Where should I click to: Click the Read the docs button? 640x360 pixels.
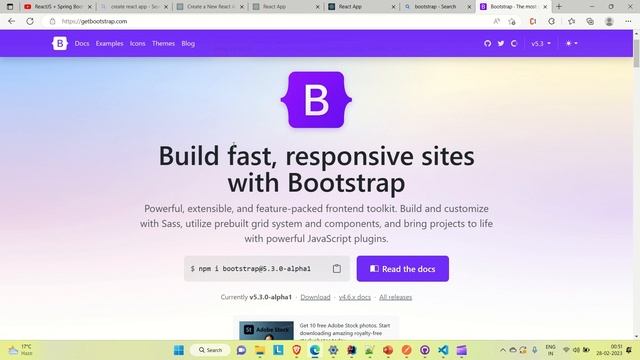coord(402,269)
